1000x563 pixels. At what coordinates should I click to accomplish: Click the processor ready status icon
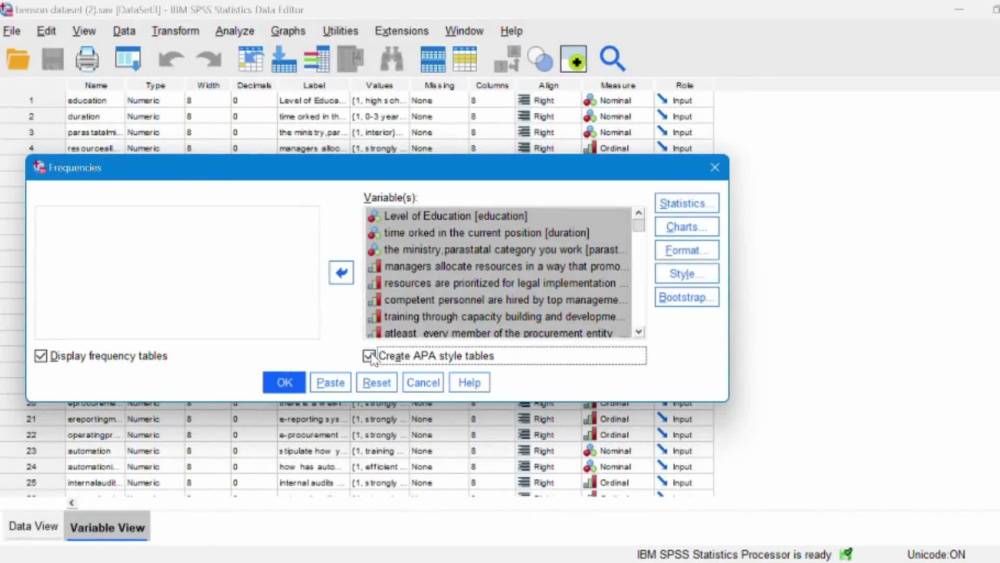point(846,554)
